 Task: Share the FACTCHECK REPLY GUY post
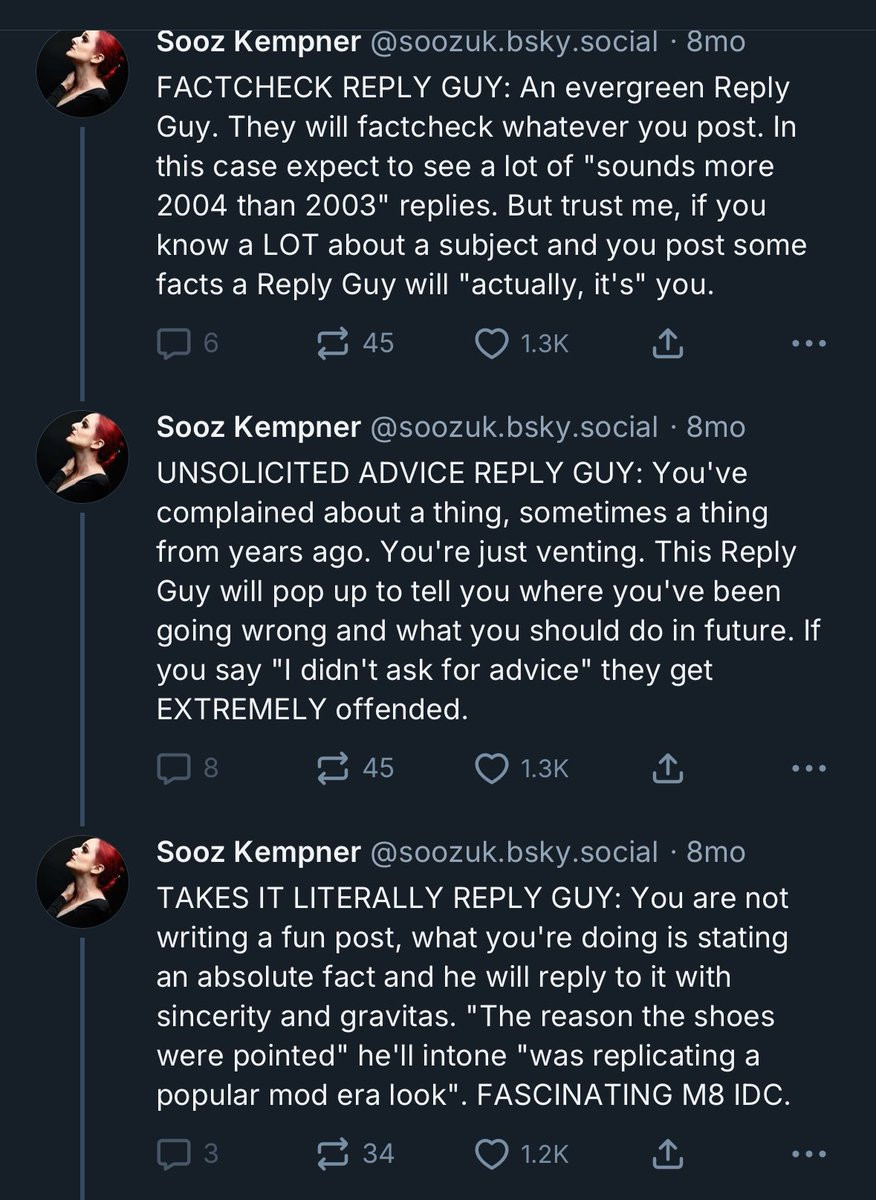point(667,344)
